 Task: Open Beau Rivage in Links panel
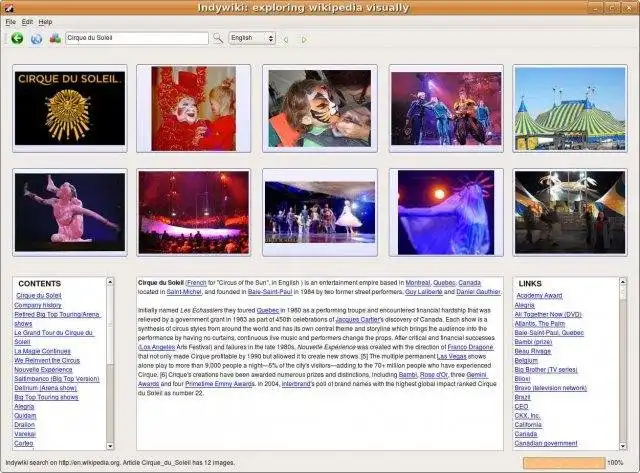click(x=533, y=351)
